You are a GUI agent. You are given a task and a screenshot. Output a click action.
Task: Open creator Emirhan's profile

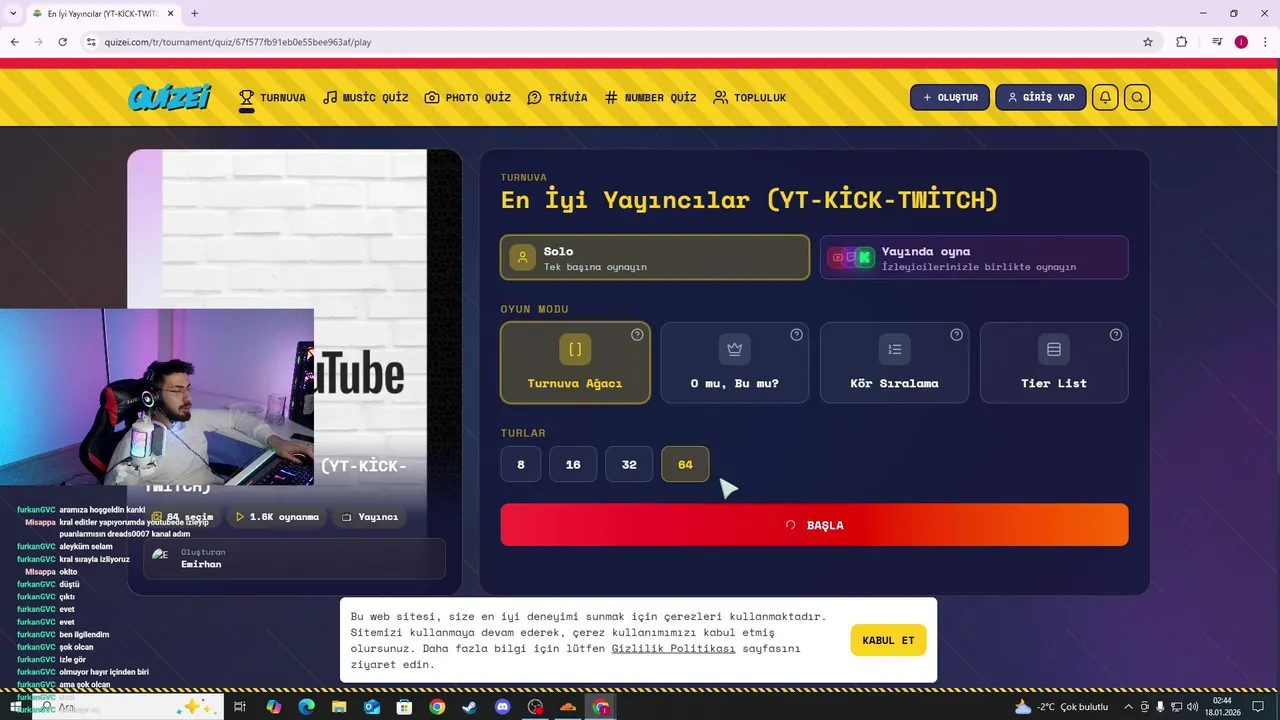pyautogui.click(x=294, y=558)
